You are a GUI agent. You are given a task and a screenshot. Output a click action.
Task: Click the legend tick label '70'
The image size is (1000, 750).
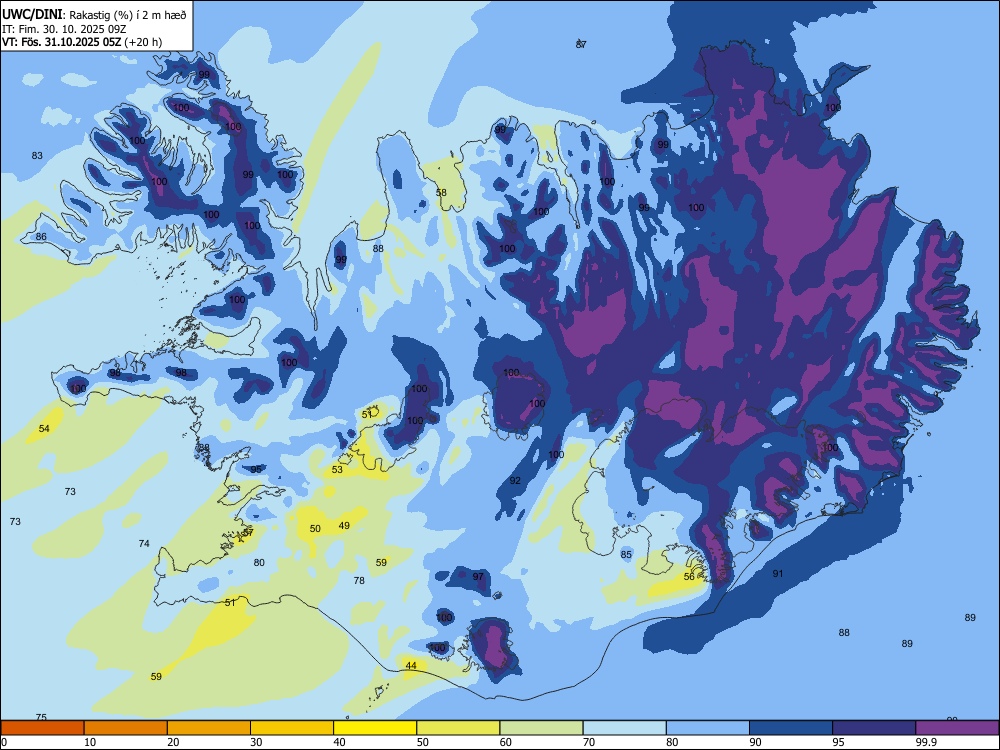tap(589, 742)
